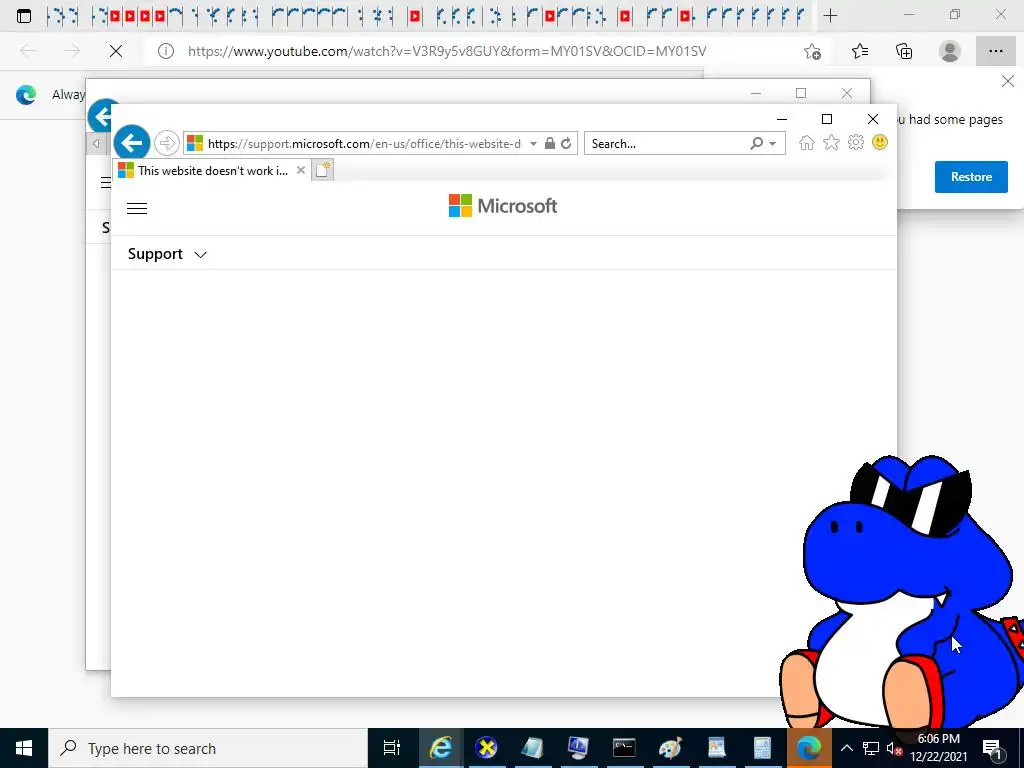Click the support.microsoft.com URL field in IE

click(x=364, y=144)
